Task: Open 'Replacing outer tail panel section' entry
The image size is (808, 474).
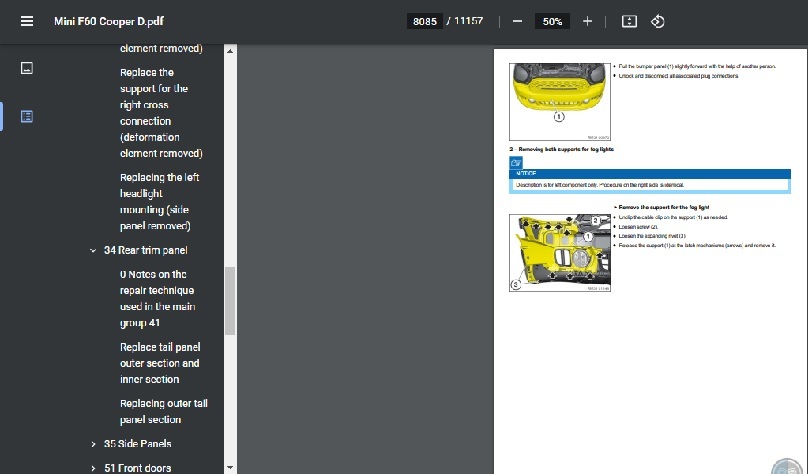Action: click(x=164, y=411)
